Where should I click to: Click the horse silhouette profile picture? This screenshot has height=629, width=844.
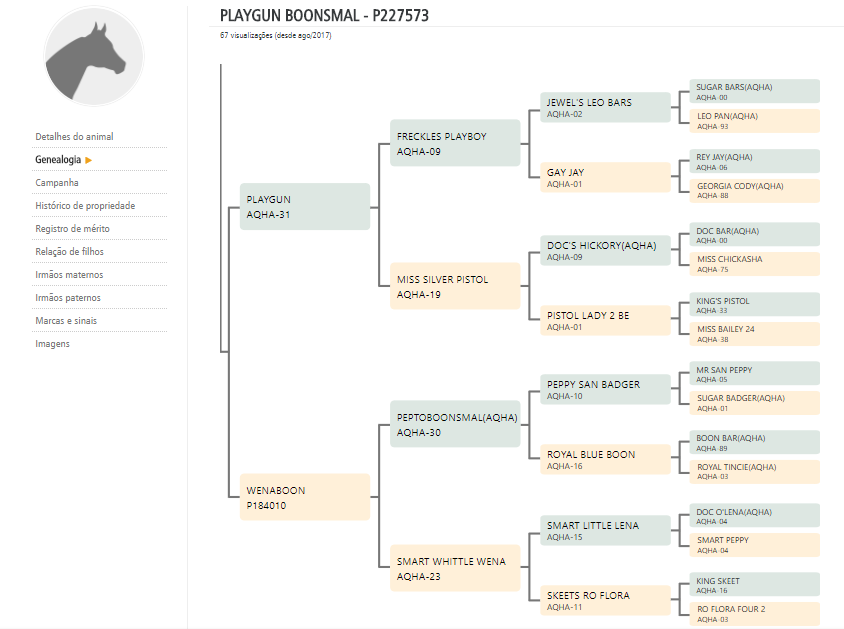pyautogui.click(x=94, y=56)
